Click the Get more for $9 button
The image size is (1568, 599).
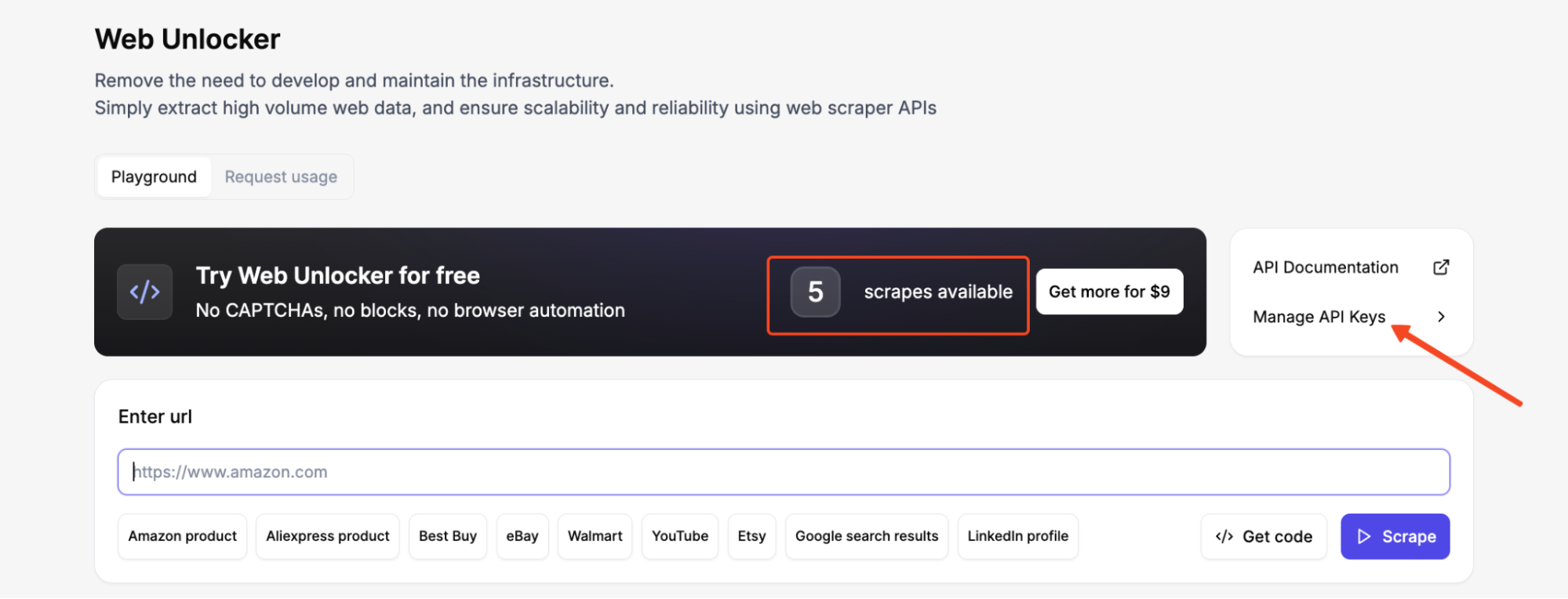tap(1109, 292)
